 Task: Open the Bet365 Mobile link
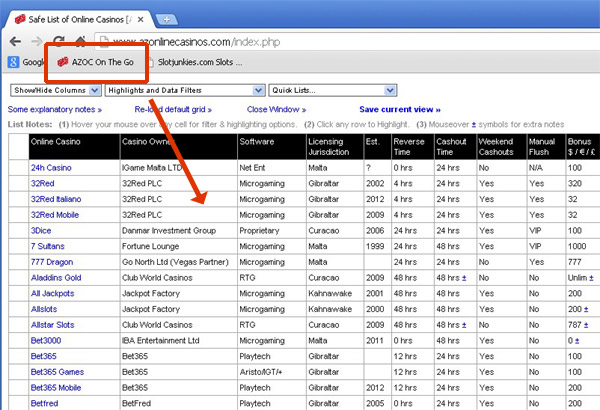click(x=56, y=387)
